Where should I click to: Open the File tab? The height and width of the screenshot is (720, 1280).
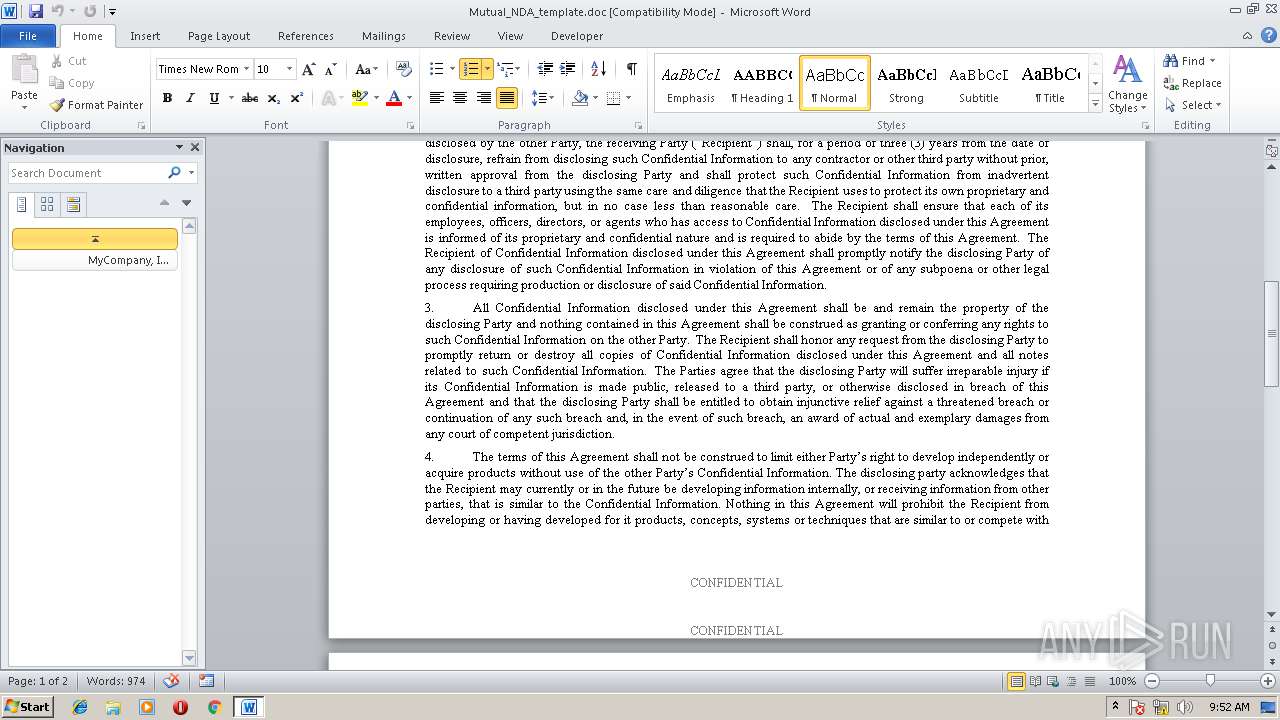28,36
